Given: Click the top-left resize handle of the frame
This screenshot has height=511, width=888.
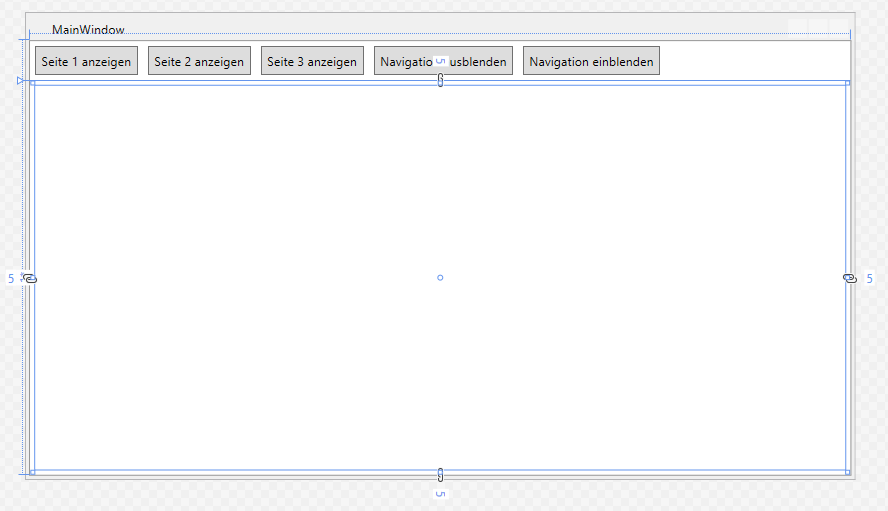Looking at the screenshot, I should pos(32,83).
